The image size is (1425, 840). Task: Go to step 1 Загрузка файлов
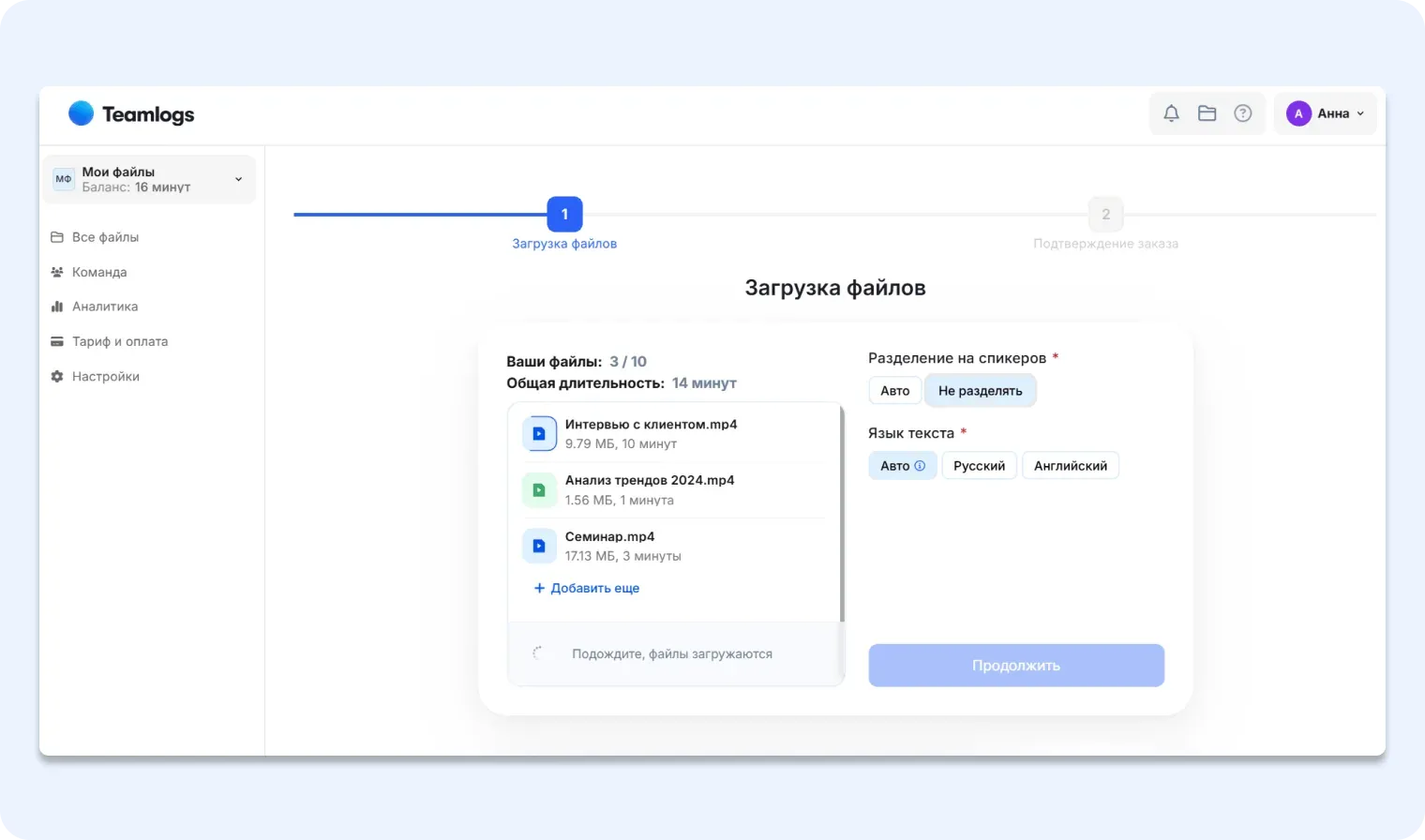pos(564,215)
